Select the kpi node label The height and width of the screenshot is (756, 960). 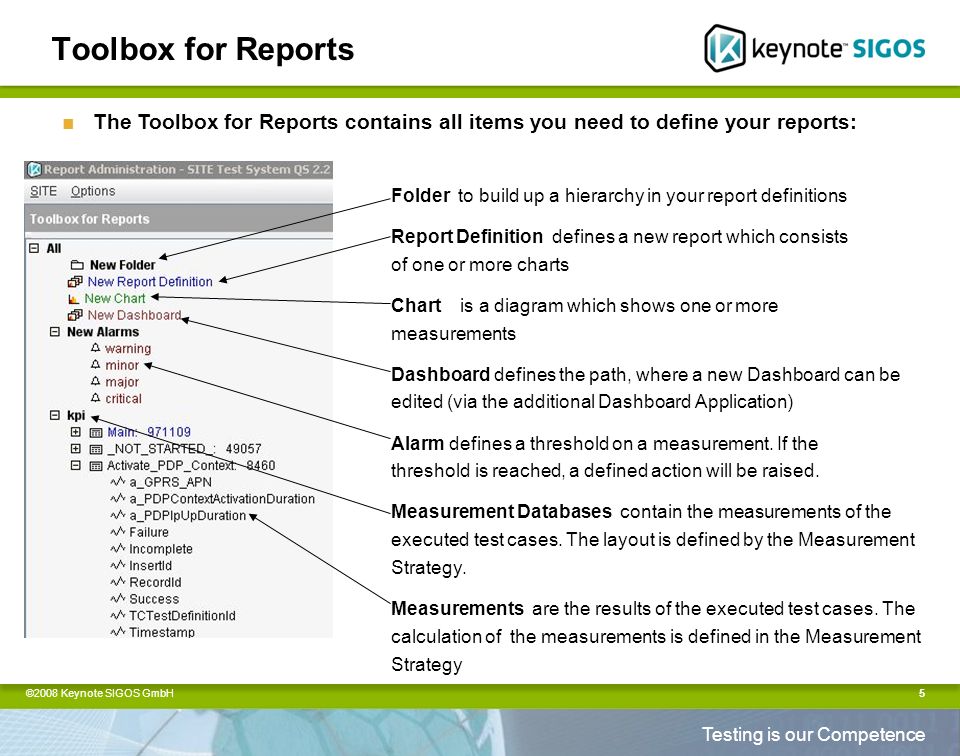pos(76,415)
